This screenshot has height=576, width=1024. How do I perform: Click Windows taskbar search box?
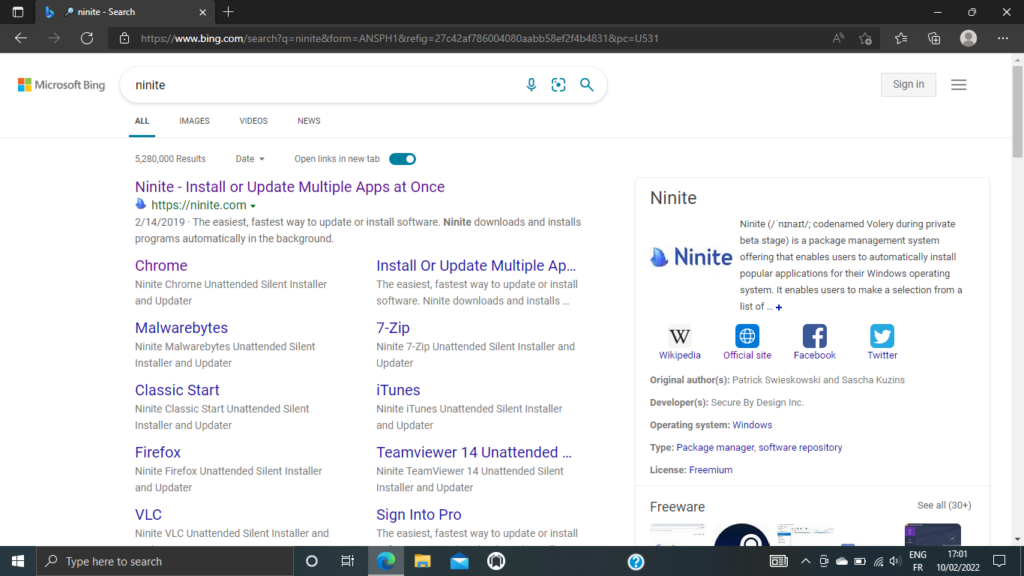coord(165,562)
